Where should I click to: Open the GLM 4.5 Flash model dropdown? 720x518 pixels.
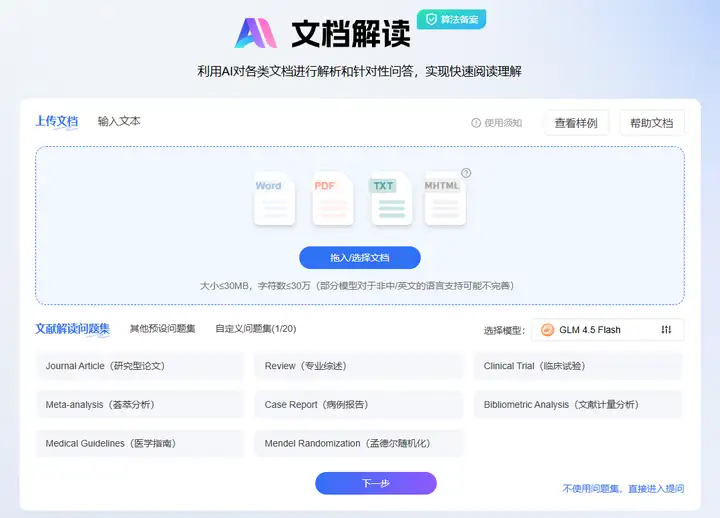point(608,330)
